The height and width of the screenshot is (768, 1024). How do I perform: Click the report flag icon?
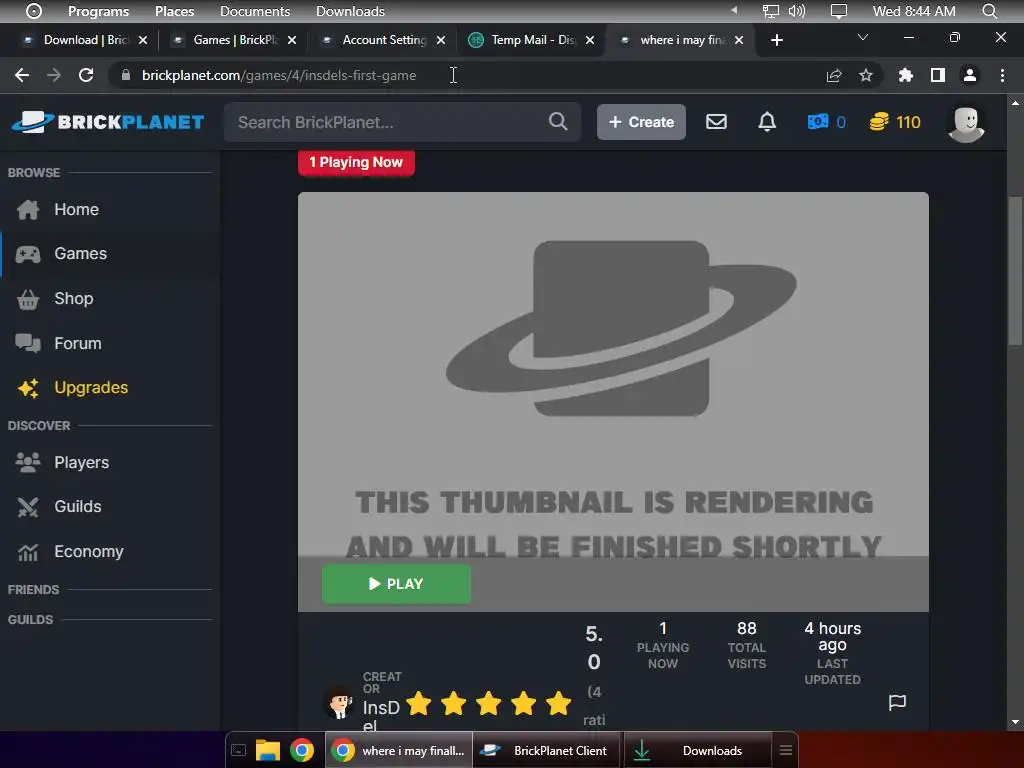pyautogui.click(x=897, y=703)
